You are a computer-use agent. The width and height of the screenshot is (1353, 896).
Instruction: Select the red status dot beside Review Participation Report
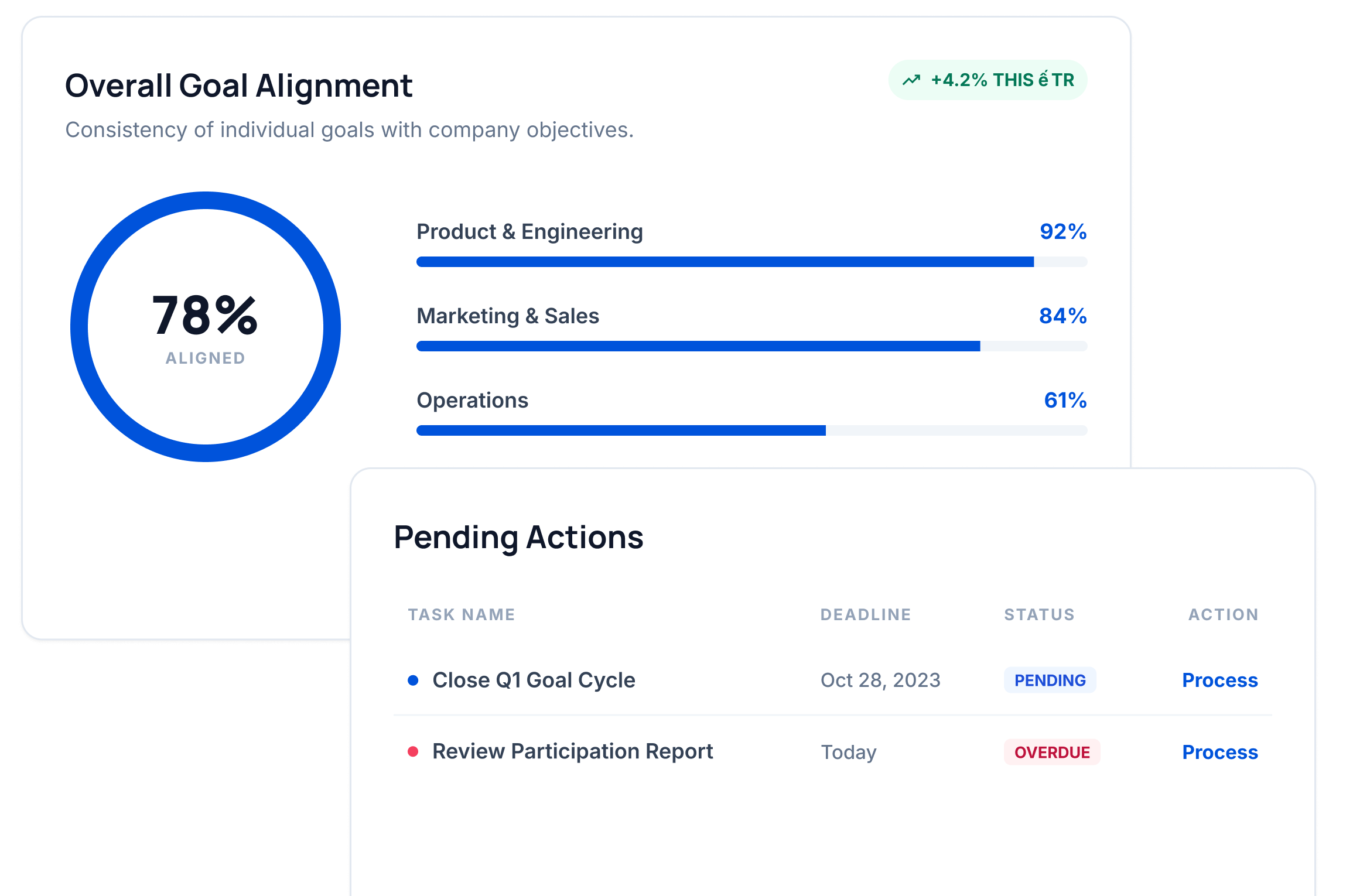click(414, 751)
